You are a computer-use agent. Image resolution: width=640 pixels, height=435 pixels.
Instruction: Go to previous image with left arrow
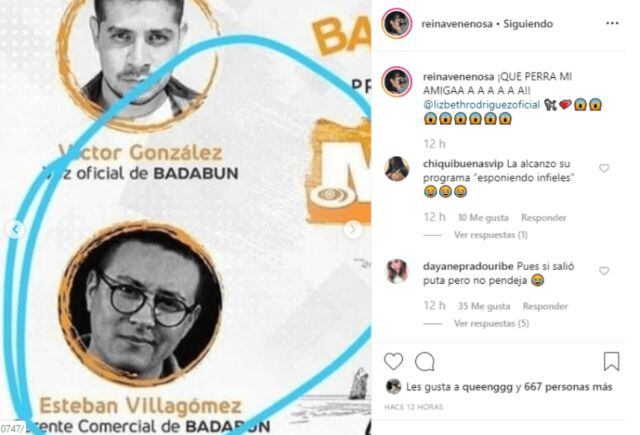(15, 230)
